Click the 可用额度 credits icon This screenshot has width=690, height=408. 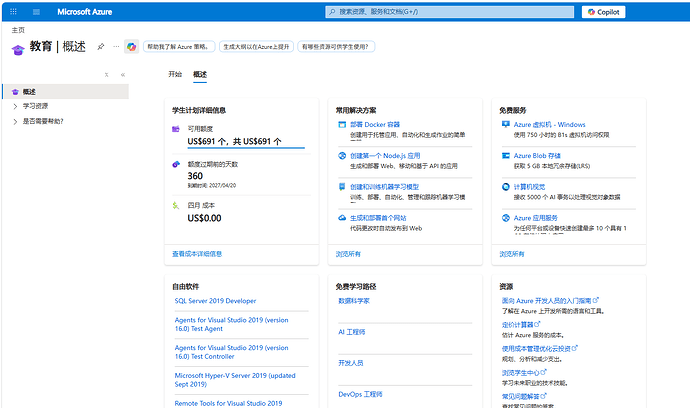(x=176, y=129)
